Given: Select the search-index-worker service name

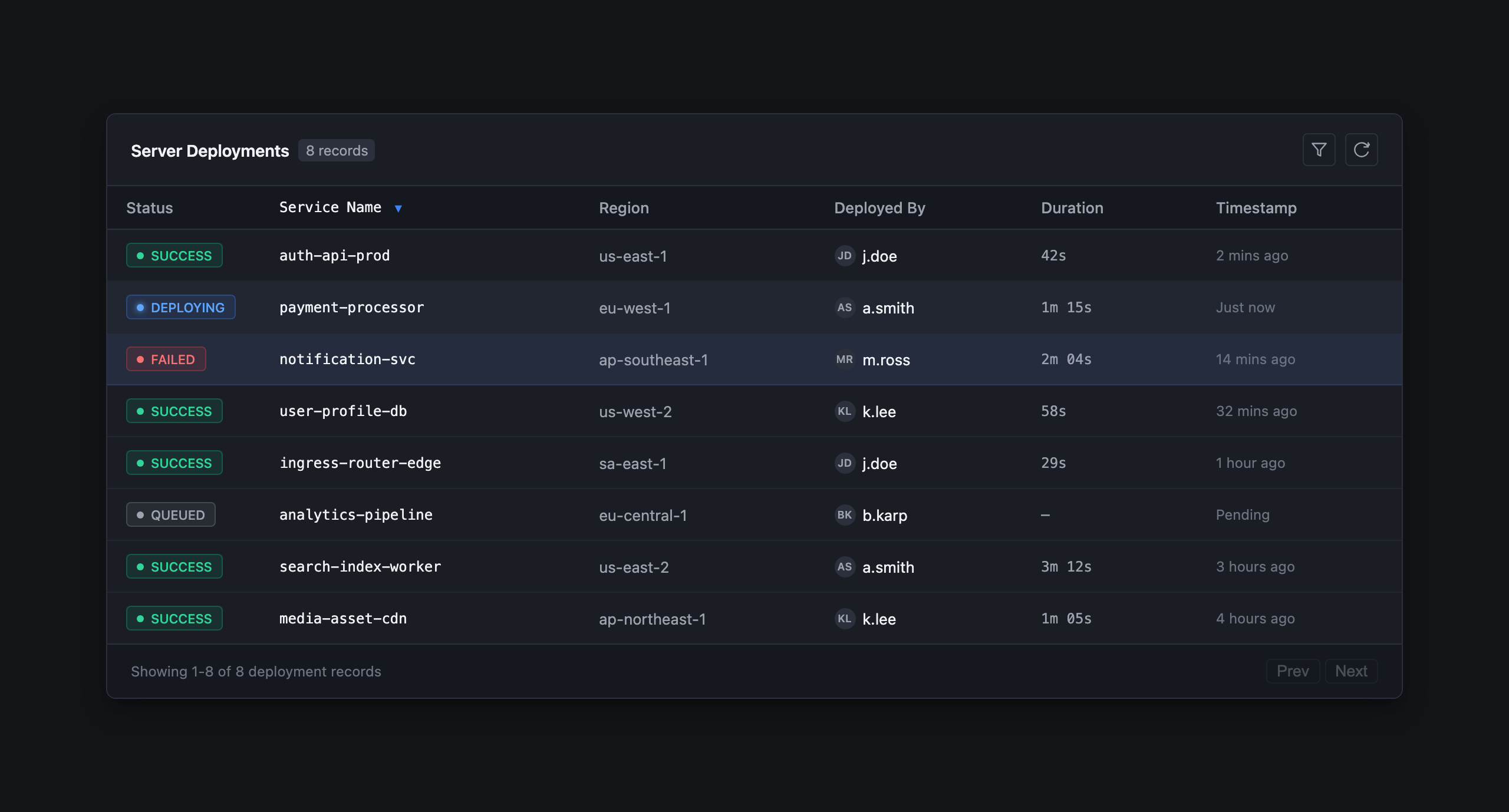Looking at the screenshot, I should (x=360, y=567).
